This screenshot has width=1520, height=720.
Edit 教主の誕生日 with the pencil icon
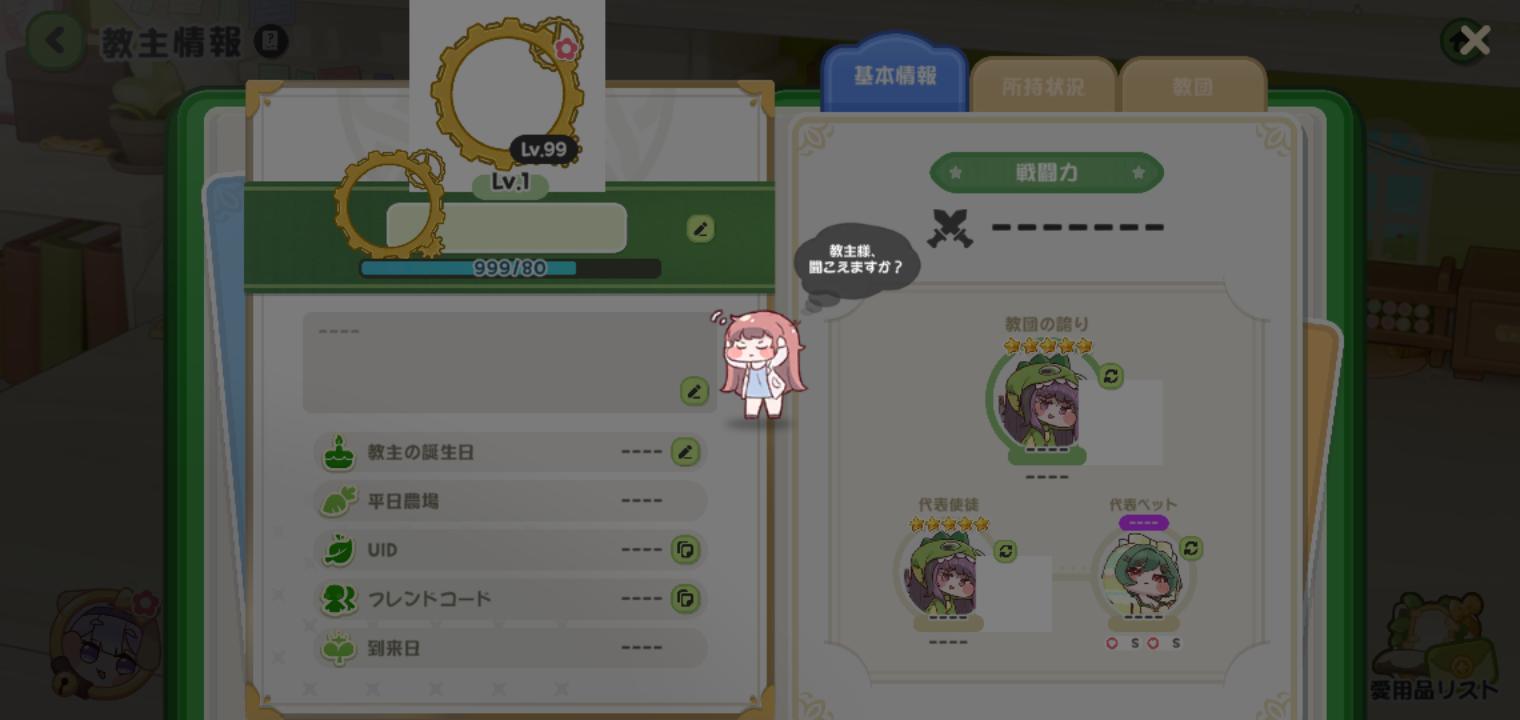tap(685, 452)
